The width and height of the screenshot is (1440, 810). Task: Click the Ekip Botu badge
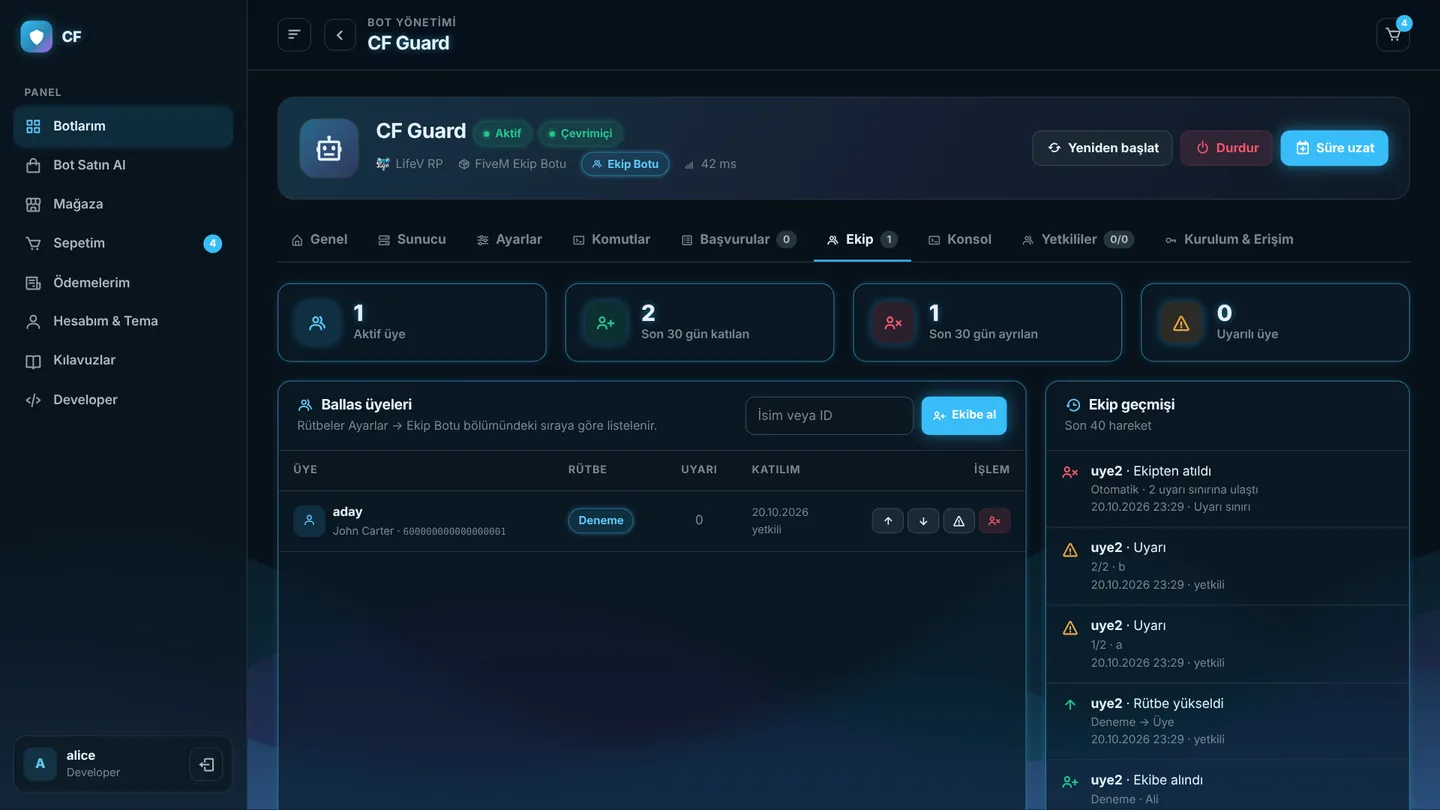[x=625, y=164]
